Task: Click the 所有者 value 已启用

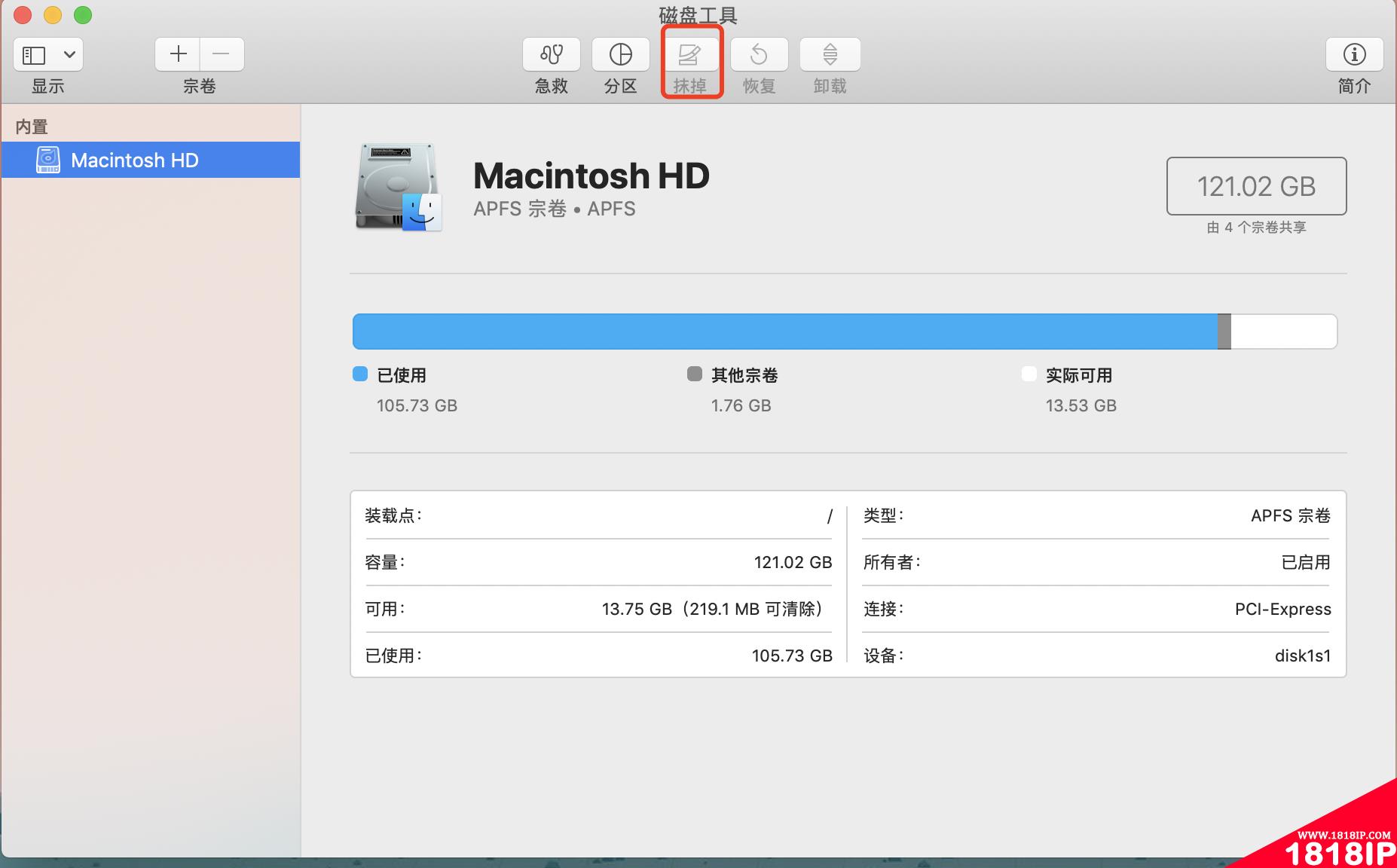Action: 1306,562
